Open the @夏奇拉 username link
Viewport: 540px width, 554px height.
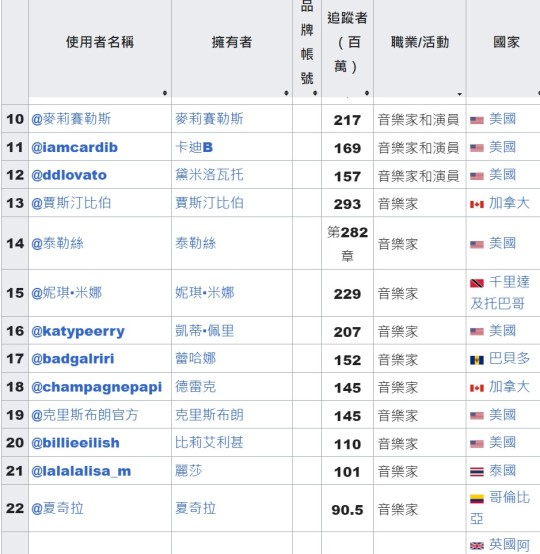point(57,508)
